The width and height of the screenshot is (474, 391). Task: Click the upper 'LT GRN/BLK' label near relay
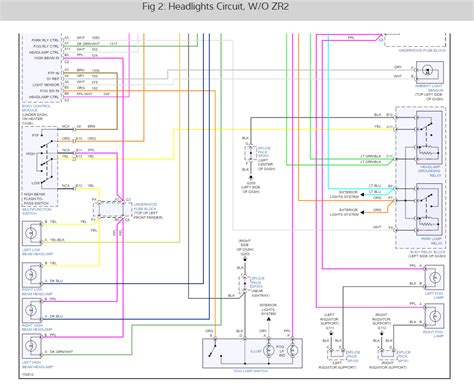point(370,156)
